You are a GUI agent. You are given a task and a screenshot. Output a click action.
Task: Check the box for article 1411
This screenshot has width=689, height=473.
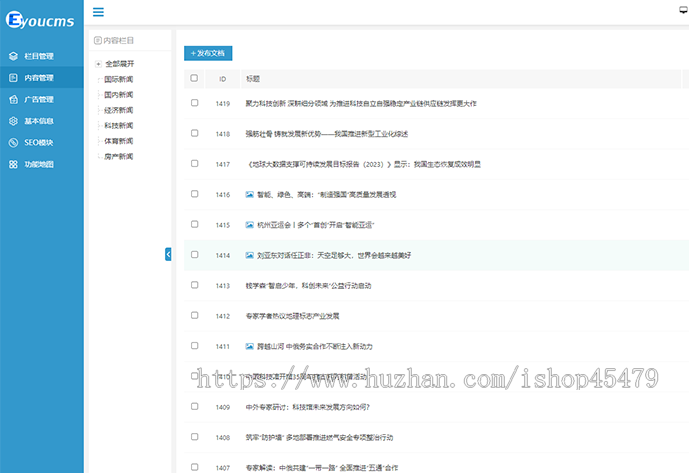[195, 345]
